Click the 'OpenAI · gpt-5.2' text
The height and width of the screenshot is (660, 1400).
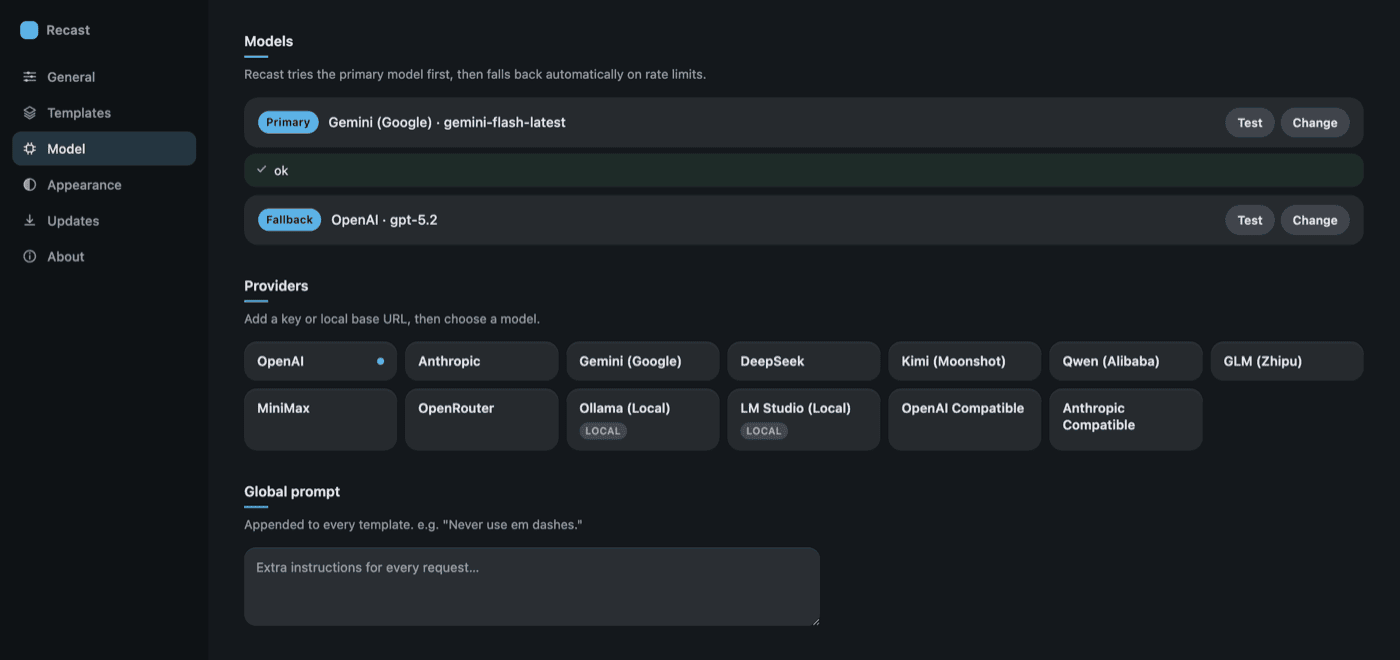tap(384, 220)
